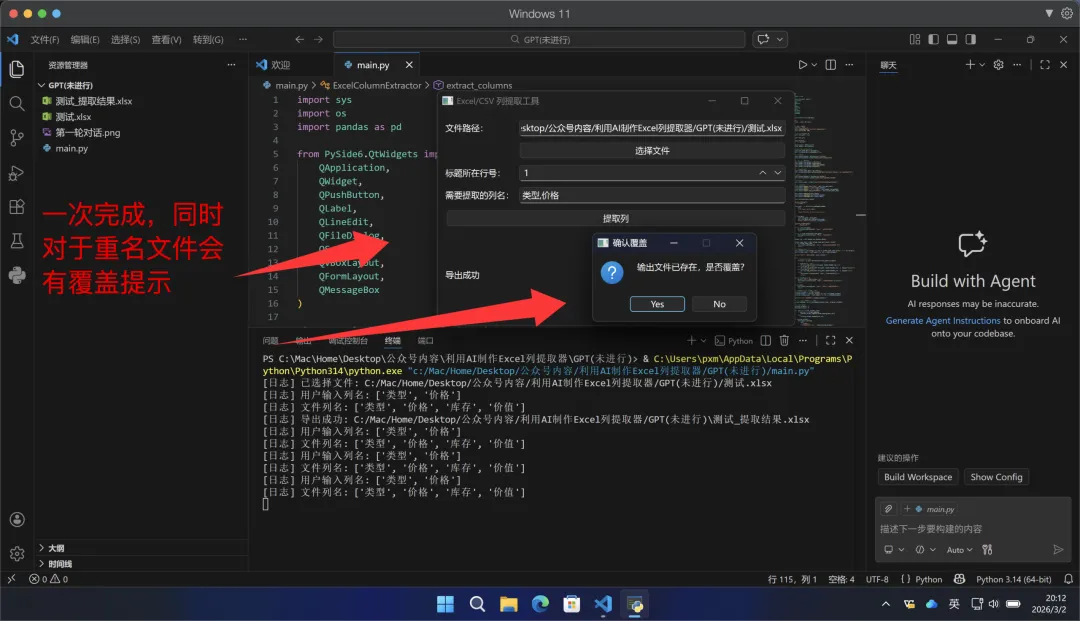Screen dimensions: 1080x621
Task: Run Python file with play button
Action: (802, 65)
